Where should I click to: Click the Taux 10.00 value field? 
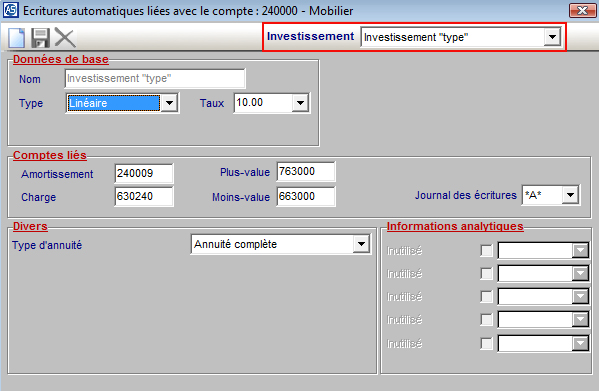pos(263,103)
